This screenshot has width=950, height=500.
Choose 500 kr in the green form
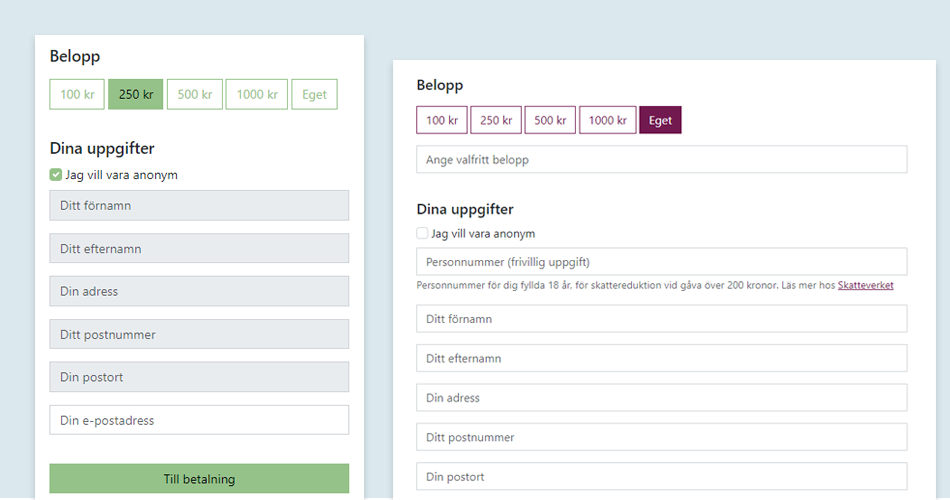194,95
